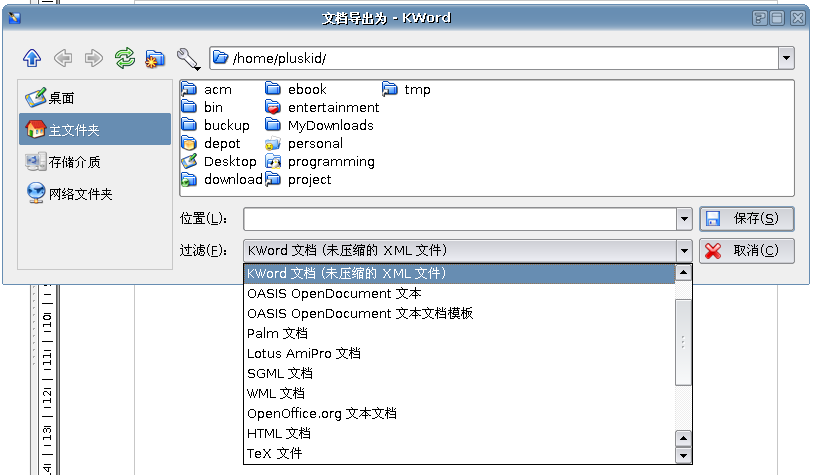The width and height of the screenshot is (816, 475).
Task: Click the forward navigation arrow
Action: pos(94,58)
